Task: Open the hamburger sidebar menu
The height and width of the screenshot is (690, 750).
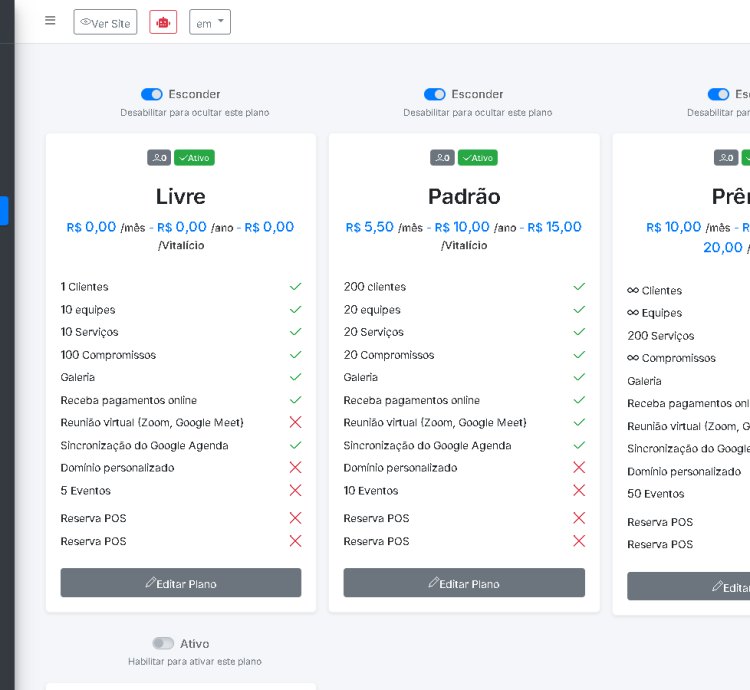Action: 50,21
